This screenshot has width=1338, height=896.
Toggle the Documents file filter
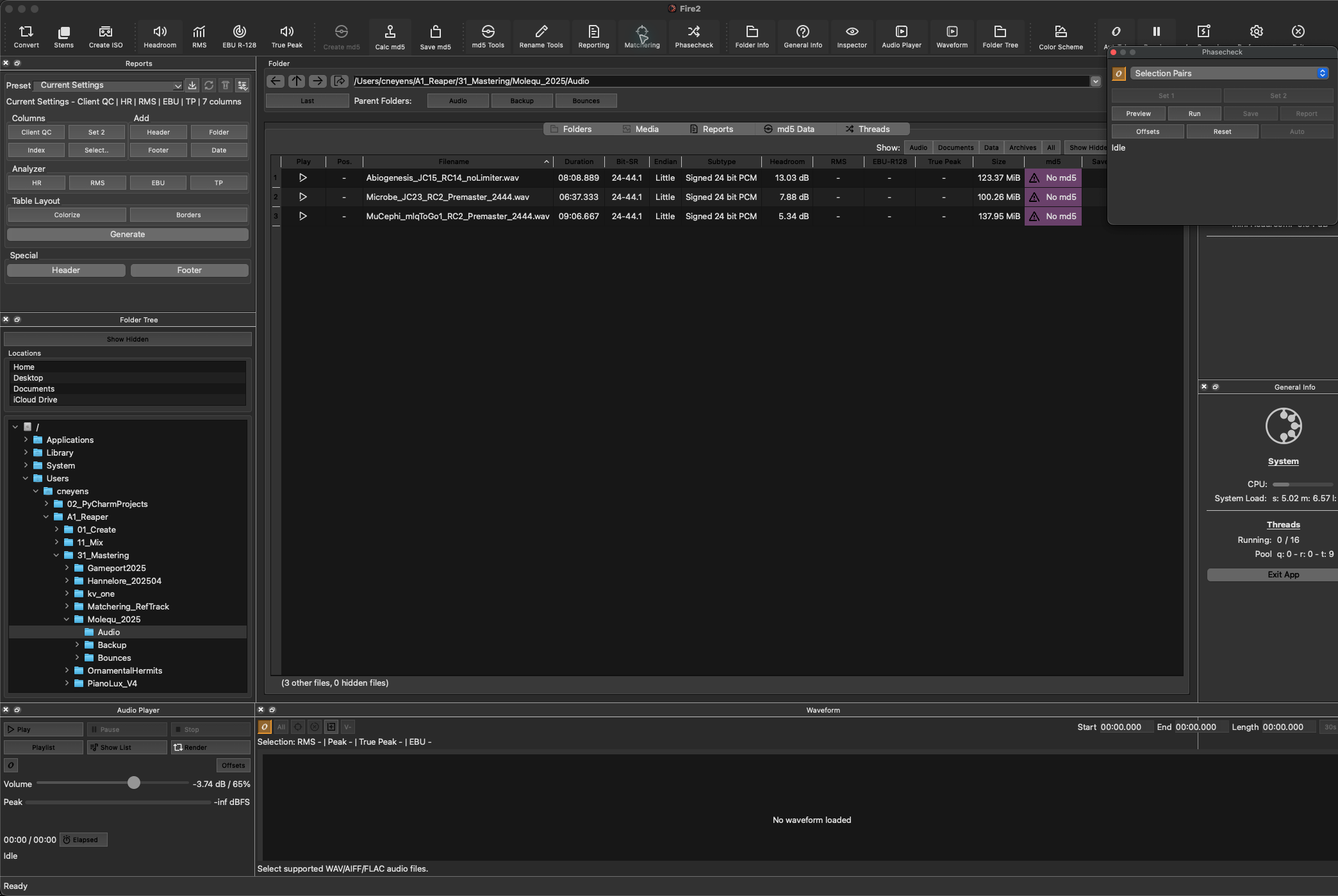point(955,147)
